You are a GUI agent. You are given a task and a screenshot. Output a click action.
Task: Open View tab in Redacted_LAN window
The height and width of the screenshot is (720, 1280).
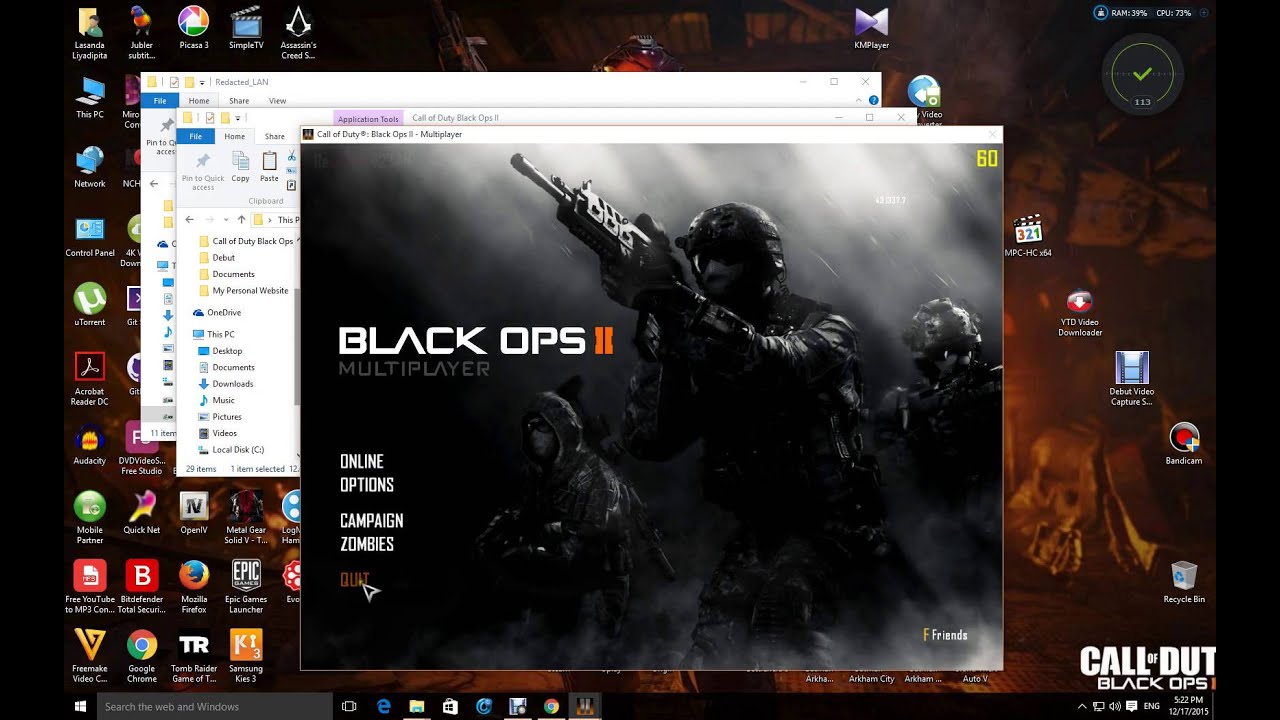[277, 101]
